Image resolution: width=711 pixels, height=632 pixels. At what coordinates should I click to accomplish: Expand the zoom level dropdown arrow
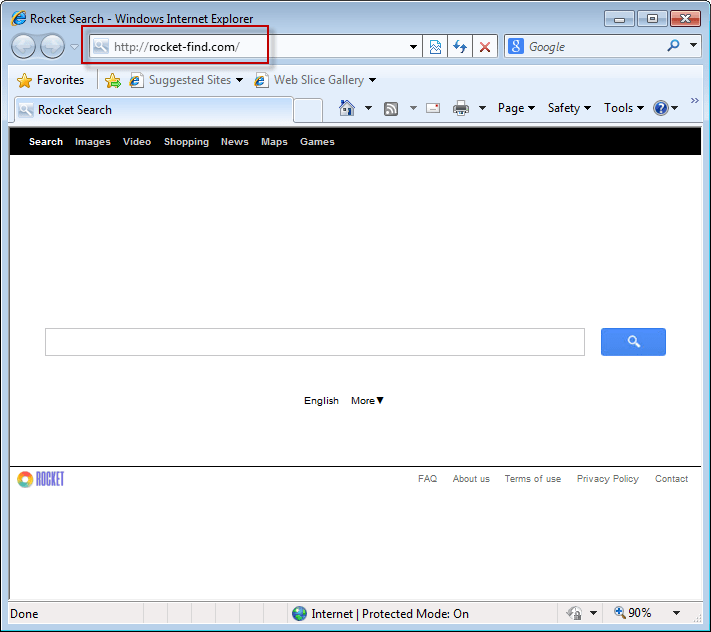(x=676, y=613)
